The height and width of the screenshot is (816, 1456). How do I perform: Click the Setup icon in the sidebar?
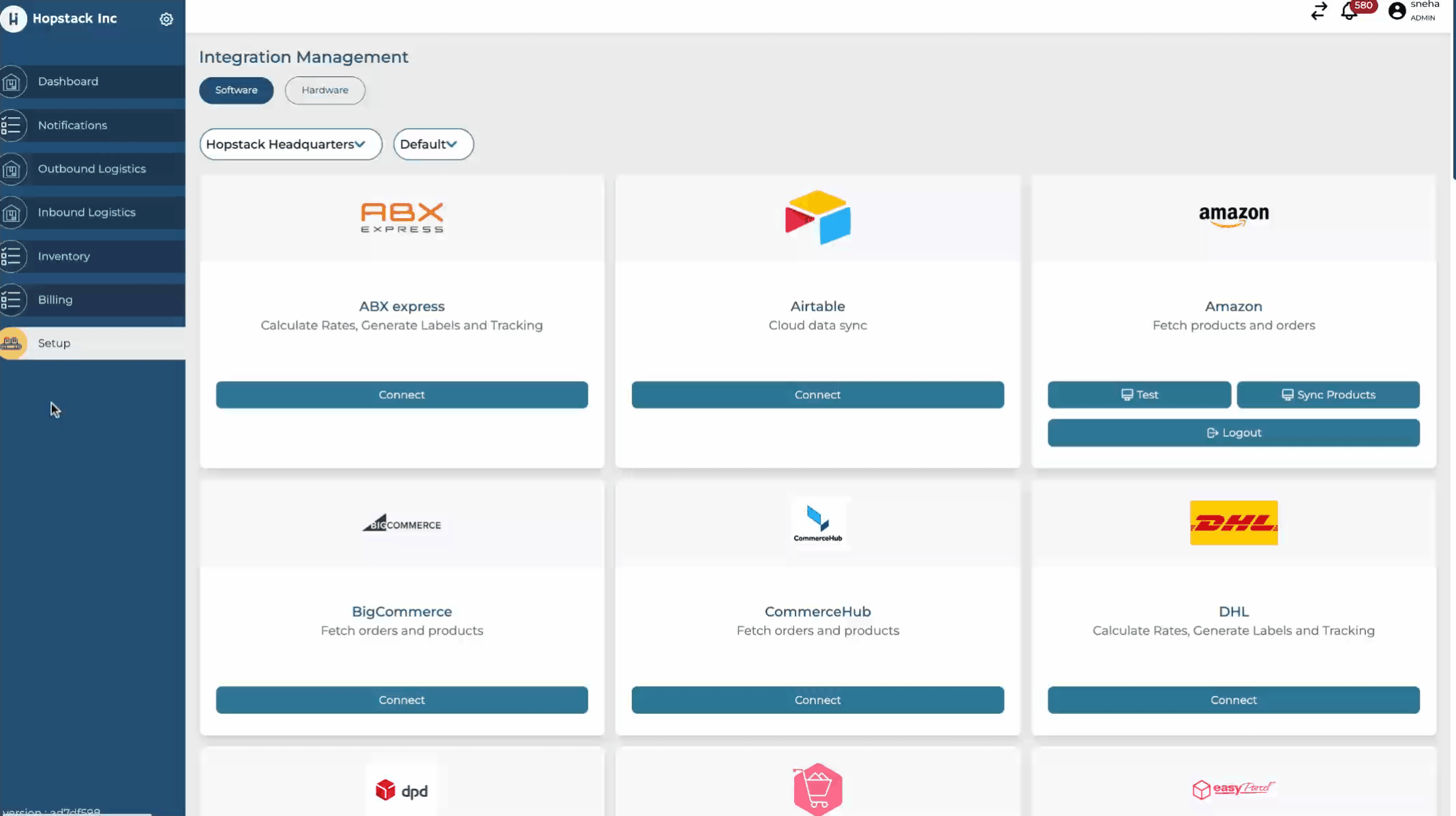[x=12, y=344]
